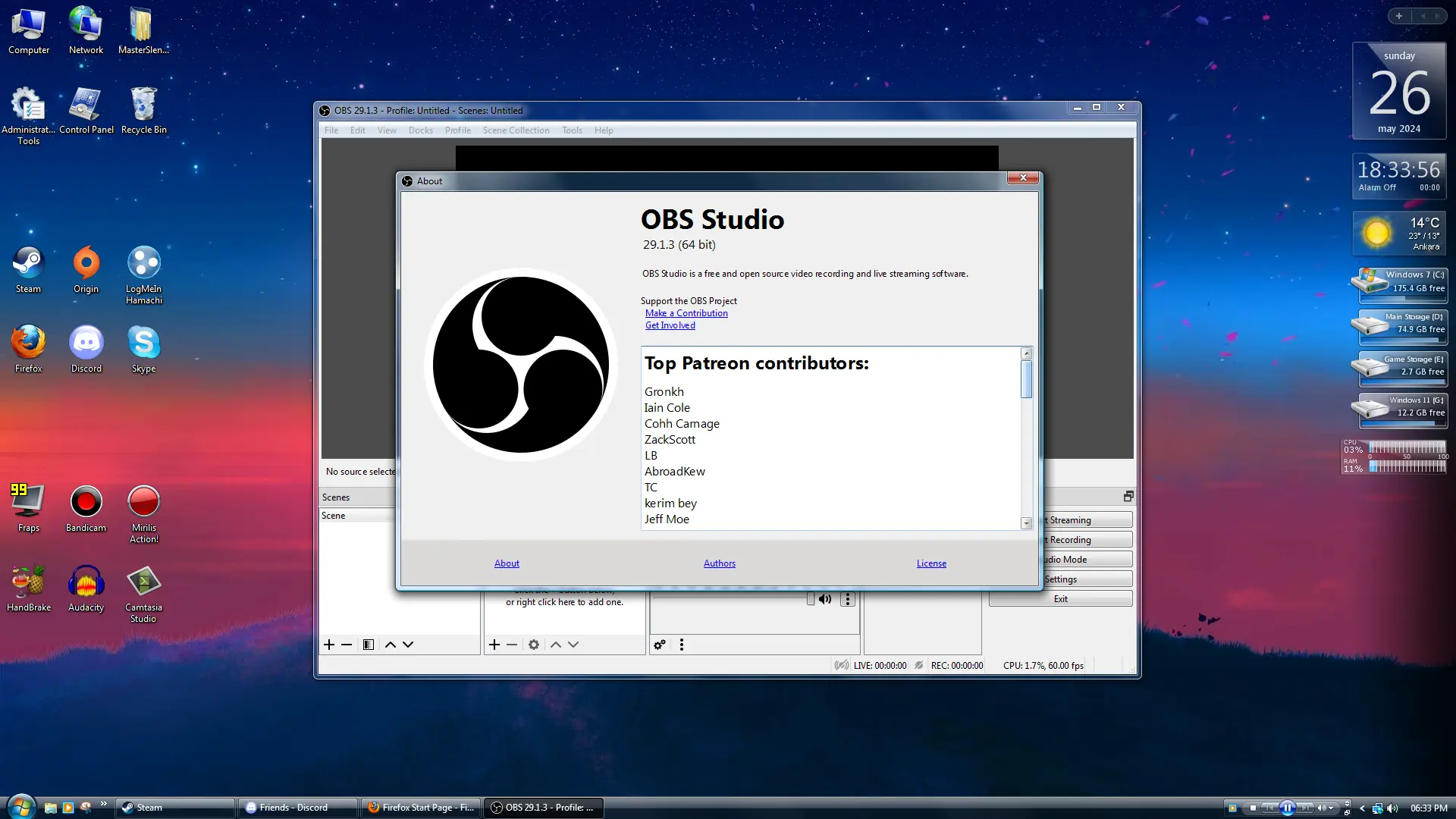Open the Scene Collection menu
Image resolution: width=1456 pixels, height=819 pixels.
tap(516, 130)
